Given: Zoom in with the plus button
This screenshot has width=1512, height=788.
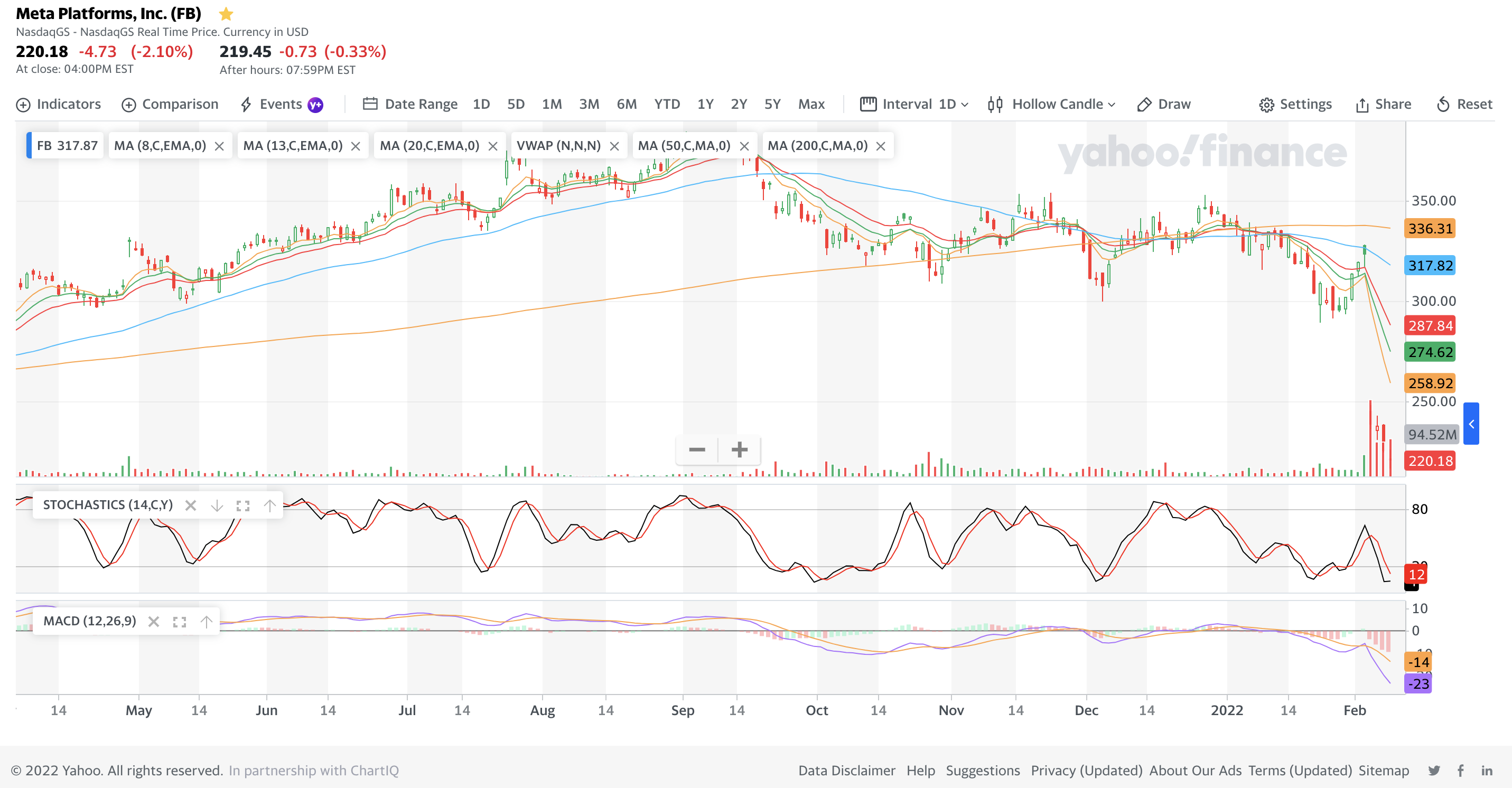Looking at the screenshot, I should point(740,450).
